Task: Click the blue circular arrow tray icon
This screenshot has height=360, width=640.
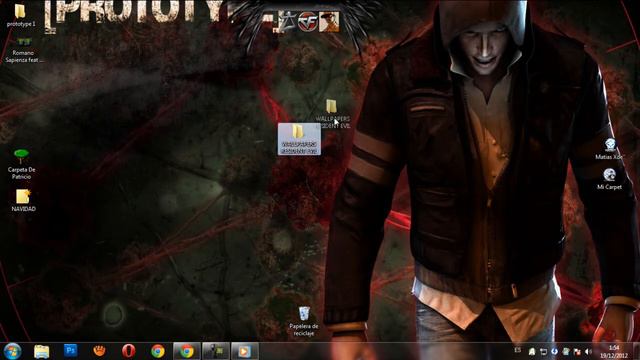Action: (554, 351)
